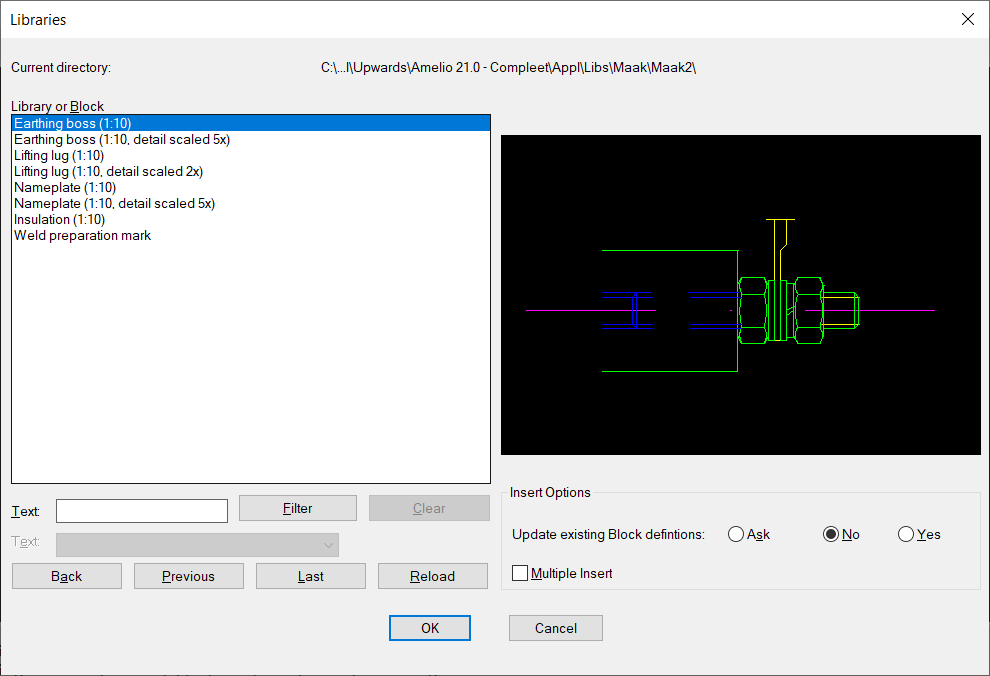Reload the library list
Viewport: 990px width, 676px height.
(432, 576)
